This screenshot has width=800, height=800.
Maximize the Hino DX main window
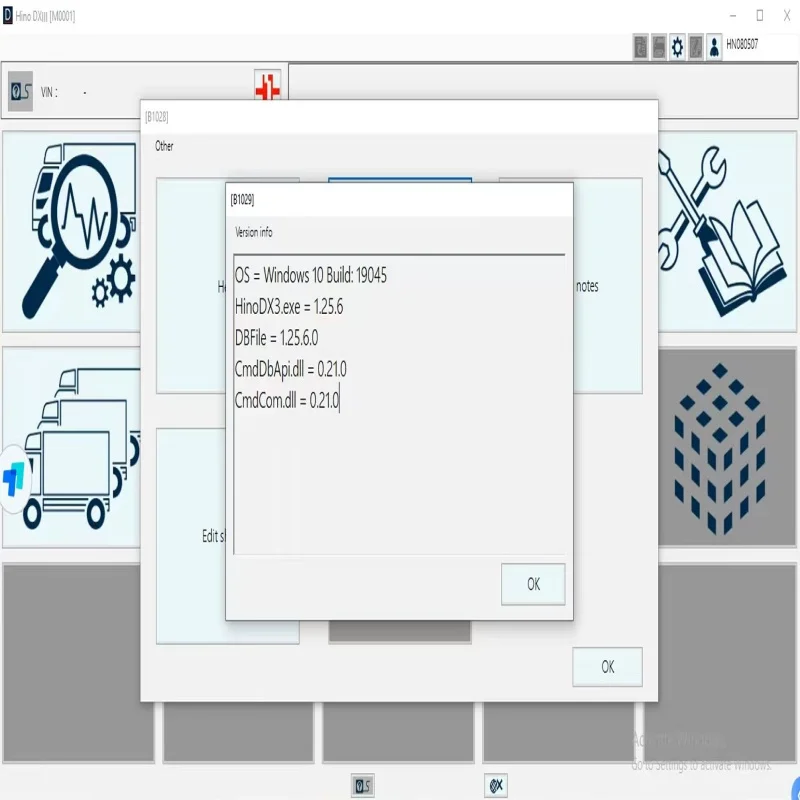760,16
